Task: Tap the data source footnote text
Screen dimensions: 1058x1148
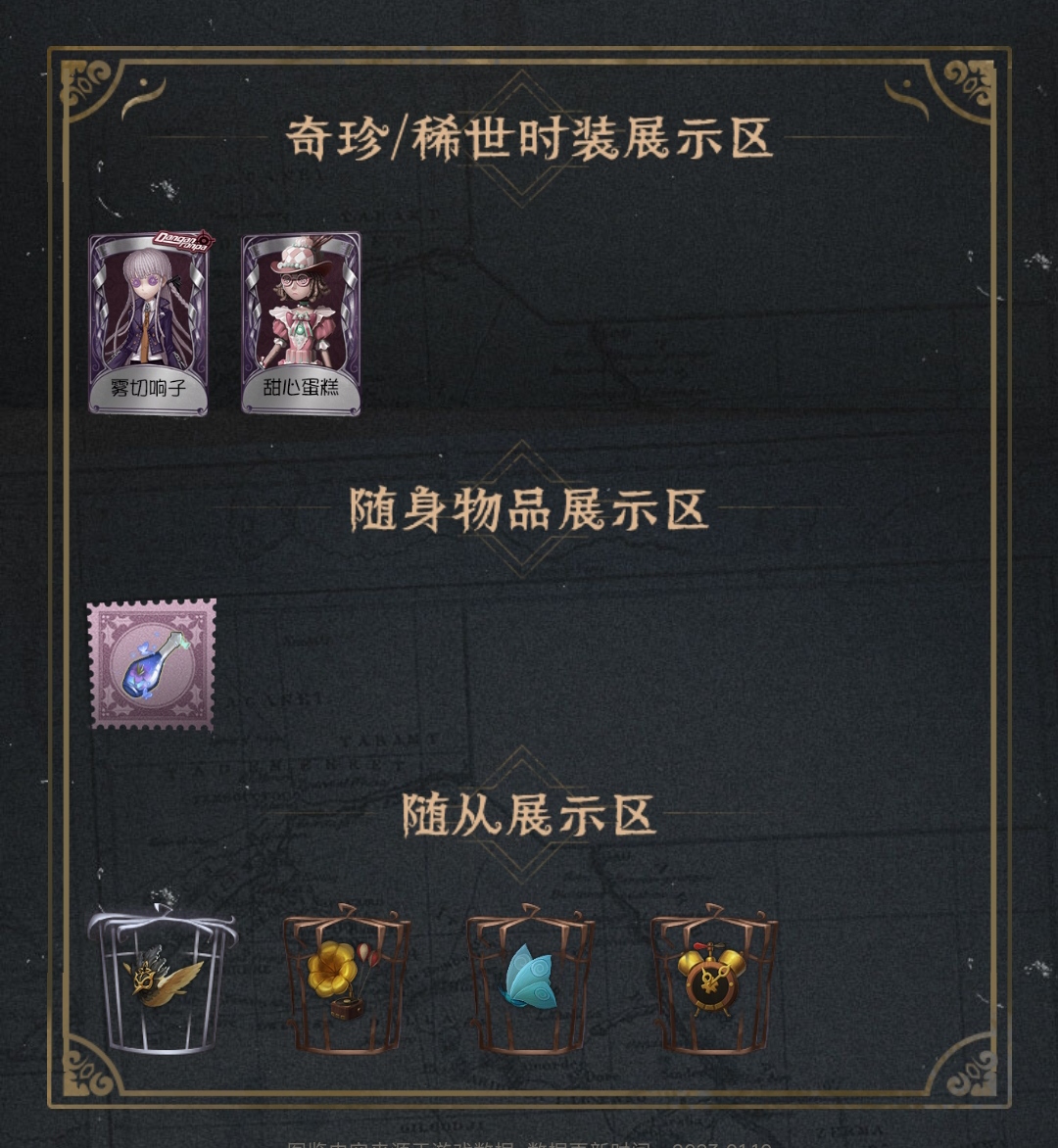Action: pos(529,1144)
